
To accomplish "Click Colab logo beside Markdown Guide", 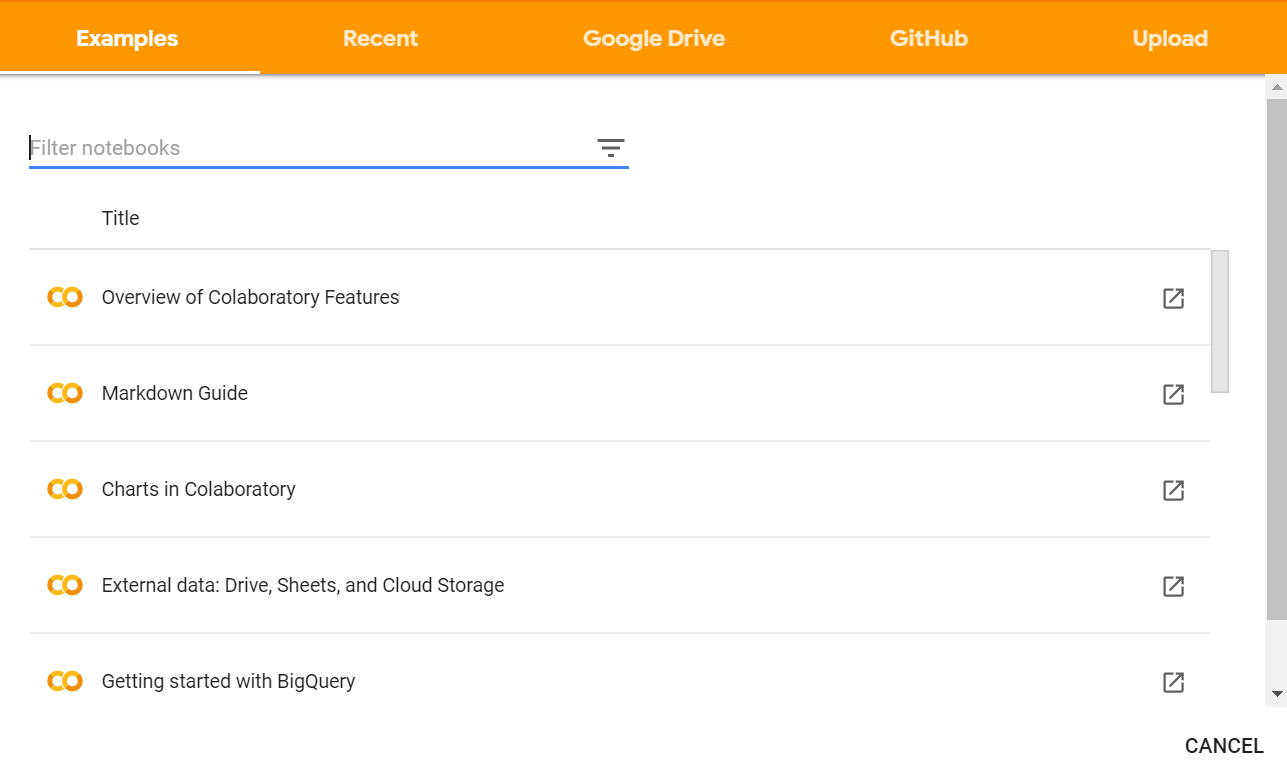I will tap(65, 393).
